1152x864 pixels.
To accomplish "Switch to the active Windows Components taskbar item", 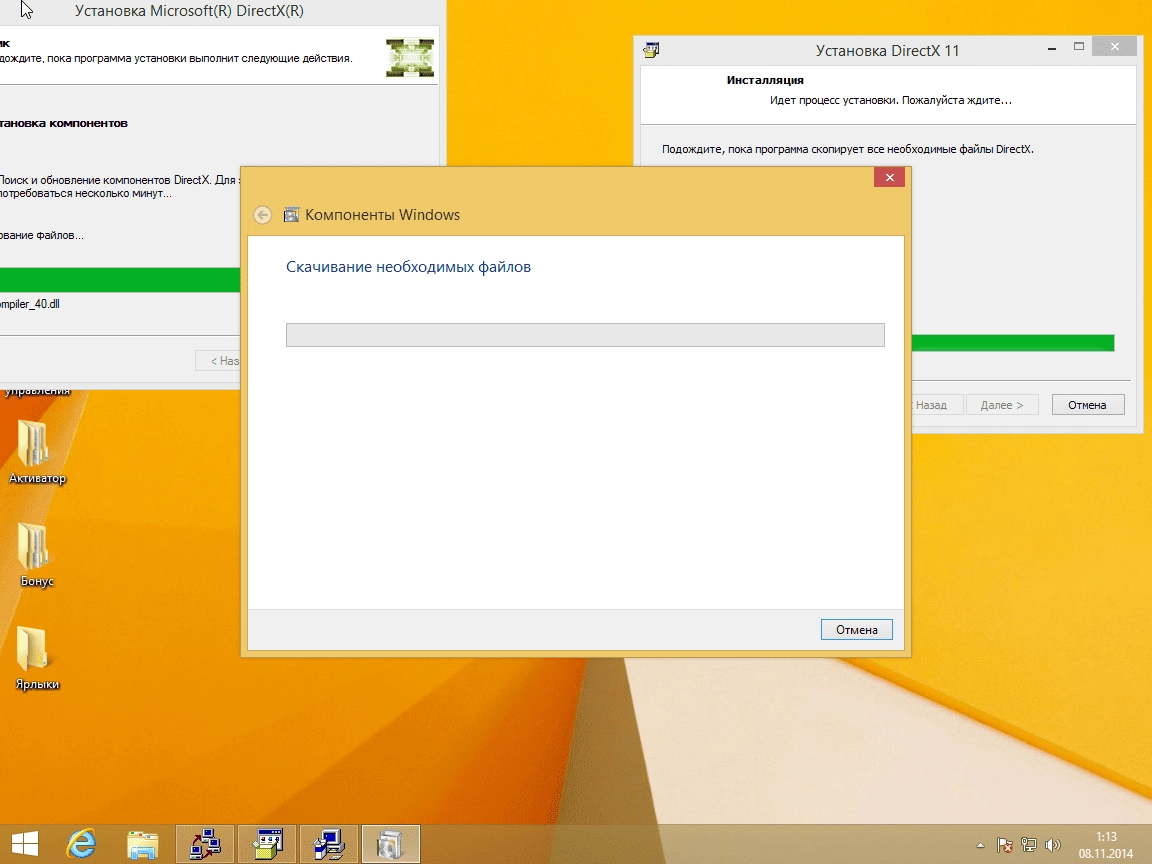I will tap(391, 844).
